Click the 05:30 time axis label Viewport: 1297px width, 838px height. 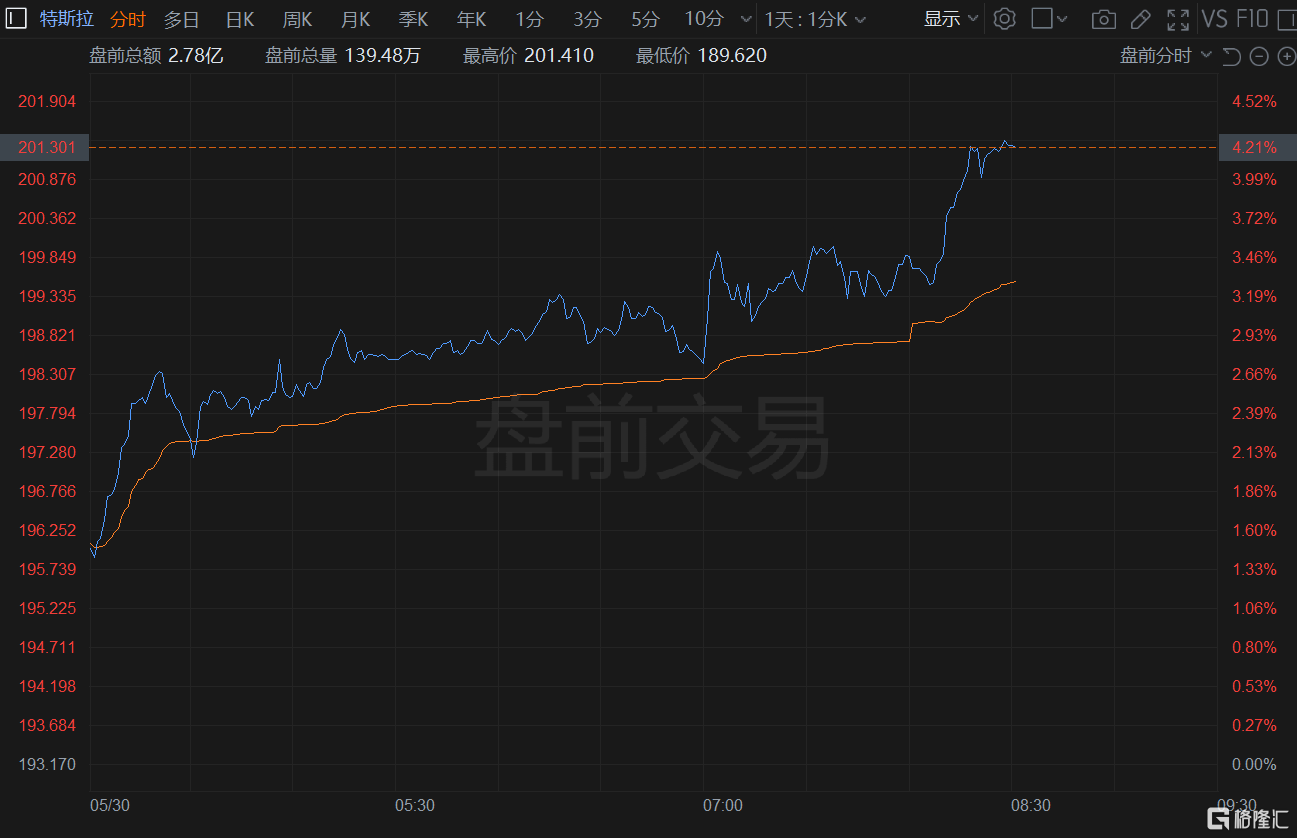click(414, 805)
